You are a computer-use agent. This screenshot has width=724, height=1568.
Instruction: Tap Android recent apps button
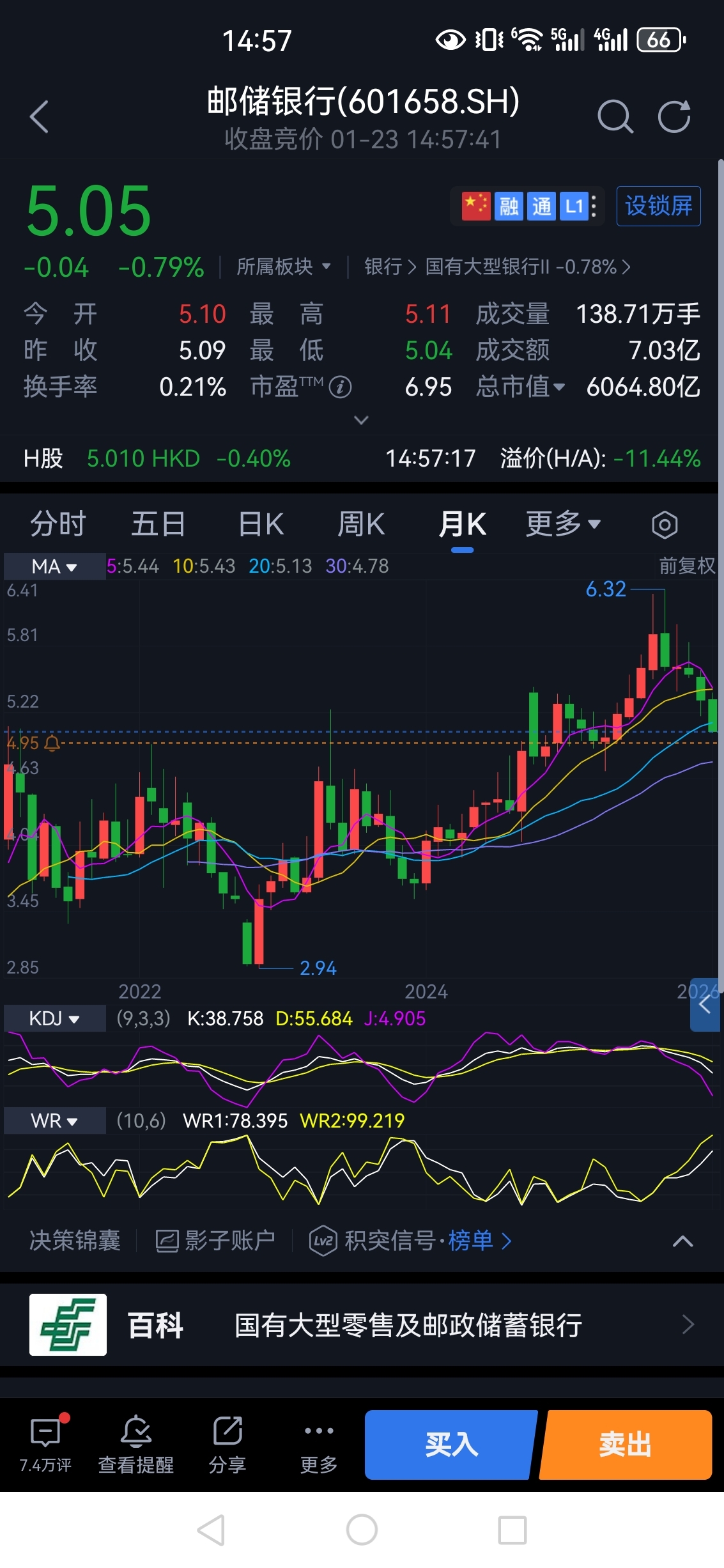512,1530
